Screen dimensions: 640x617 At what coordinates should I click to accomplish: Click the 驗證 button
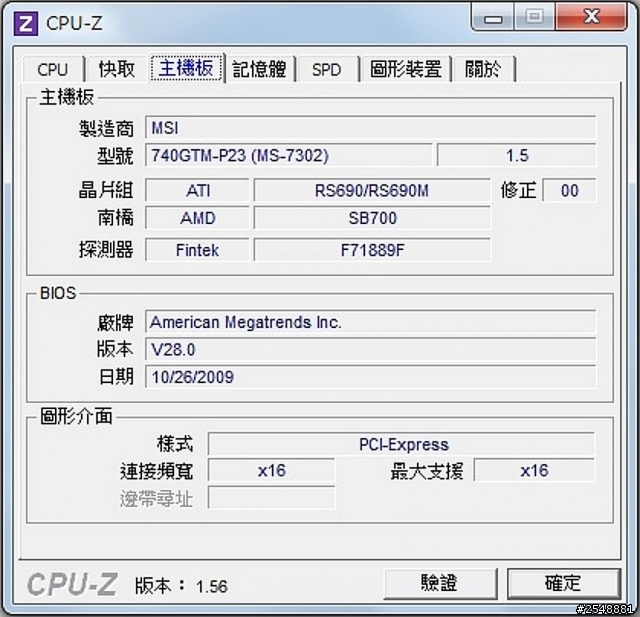(x=440, y=583)
